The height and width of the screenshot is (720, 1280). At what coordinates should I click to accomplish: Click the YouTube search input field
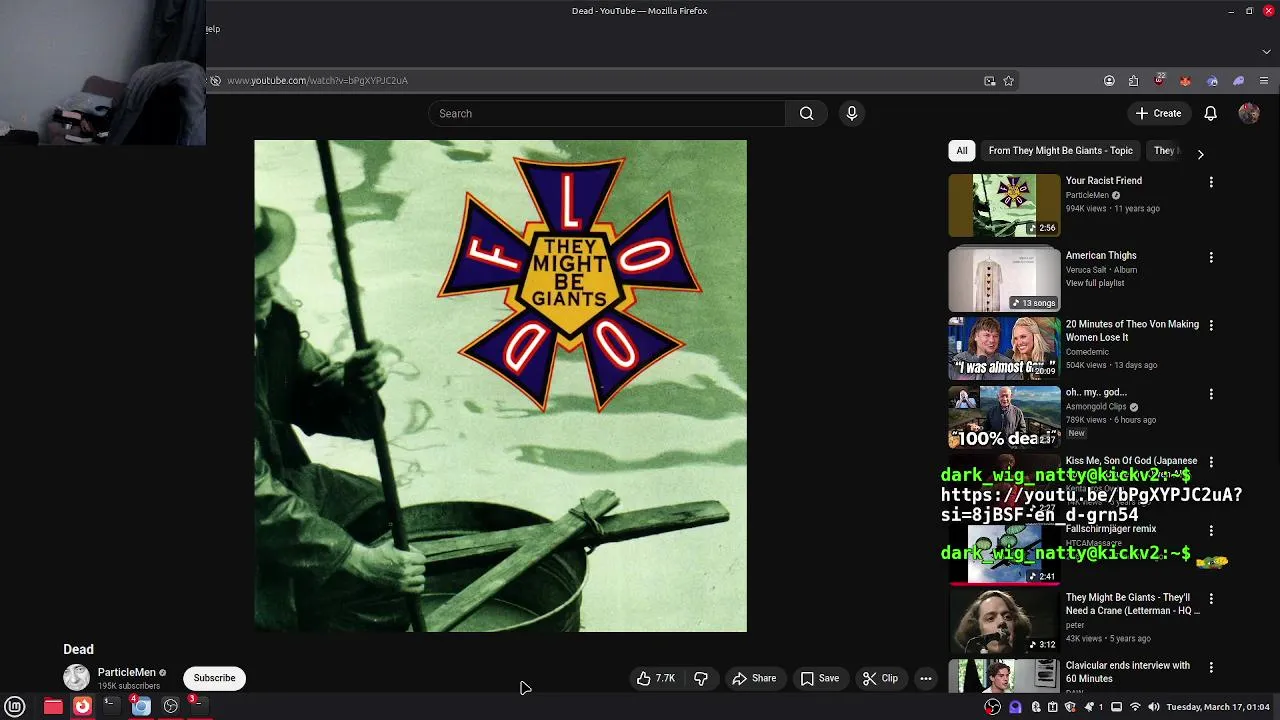607,113
